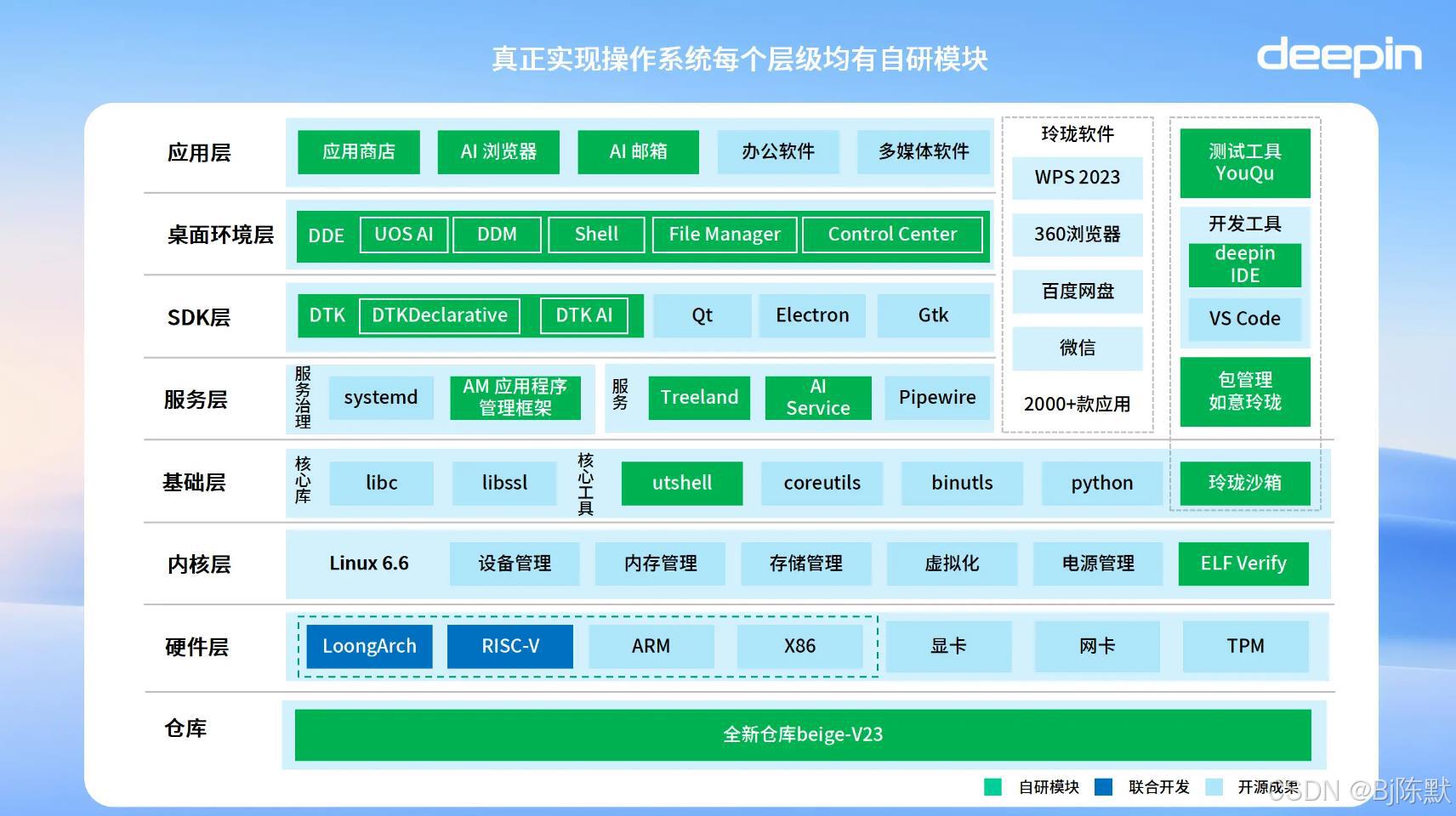Image resolution: width=1456 pixels, height=816 pixels.
Task: Click the Treeland block
Action: (699, 398)
